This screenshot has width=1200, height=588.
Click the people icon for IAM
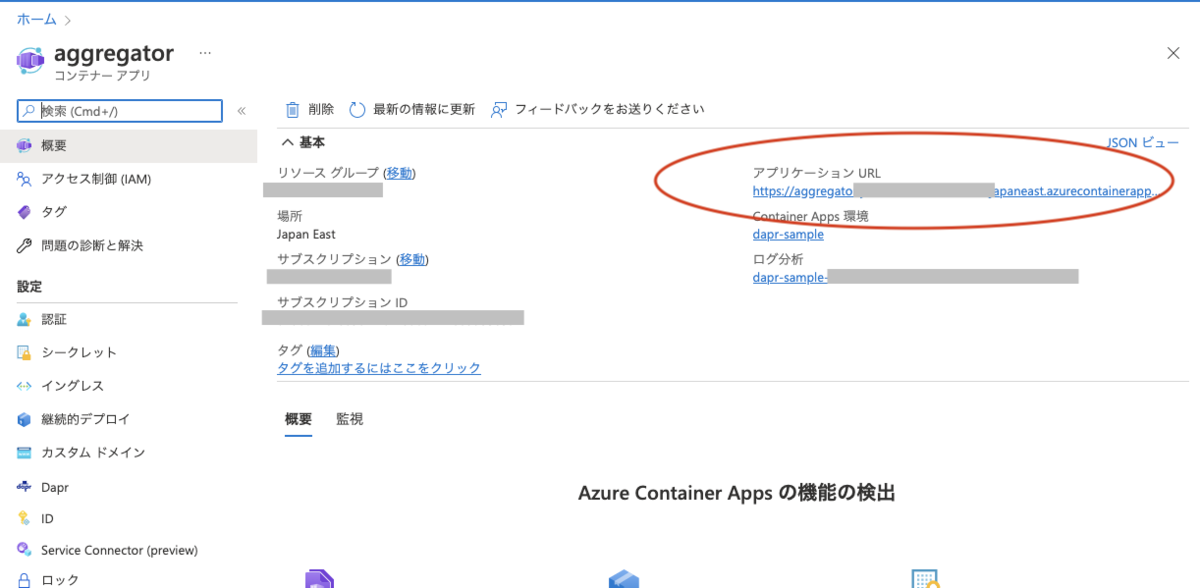[25, 179]
